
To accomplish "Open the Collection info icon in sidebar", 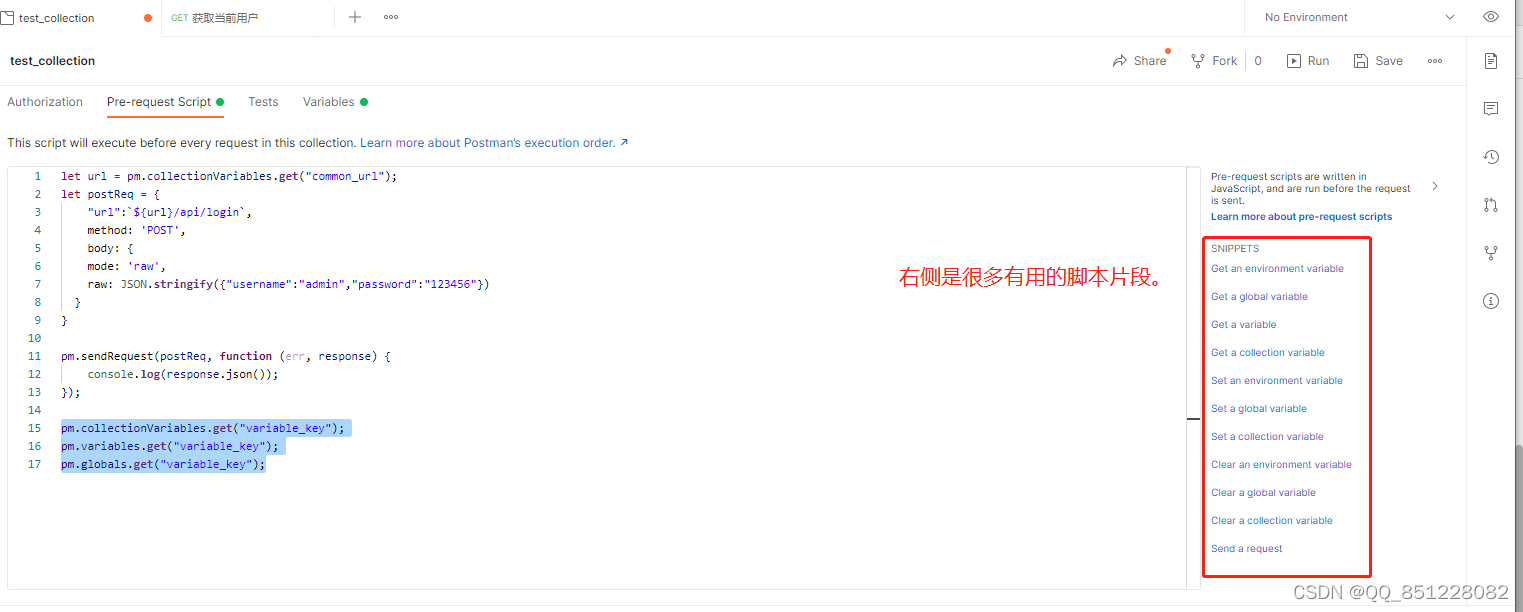I will [1491, 301].
